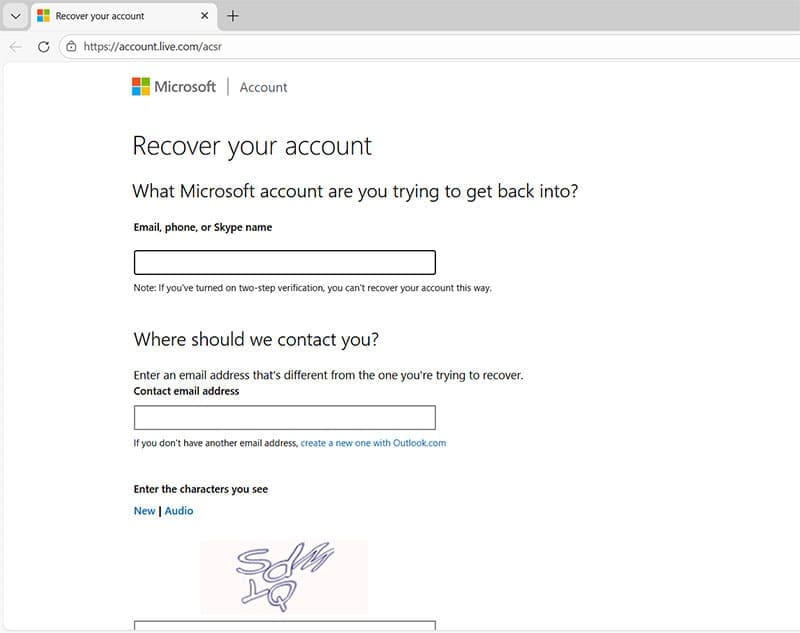Click the back navigation arrow
The width and height of the screenshot is (800, 633).
(15, 46)
